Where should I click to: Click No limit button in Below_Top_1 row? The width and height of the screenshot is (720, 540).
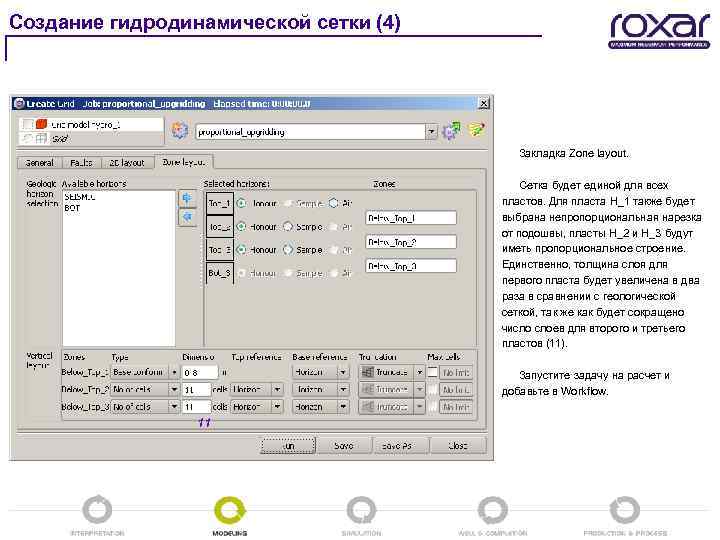pyautogui.click(x=456, y=372)
